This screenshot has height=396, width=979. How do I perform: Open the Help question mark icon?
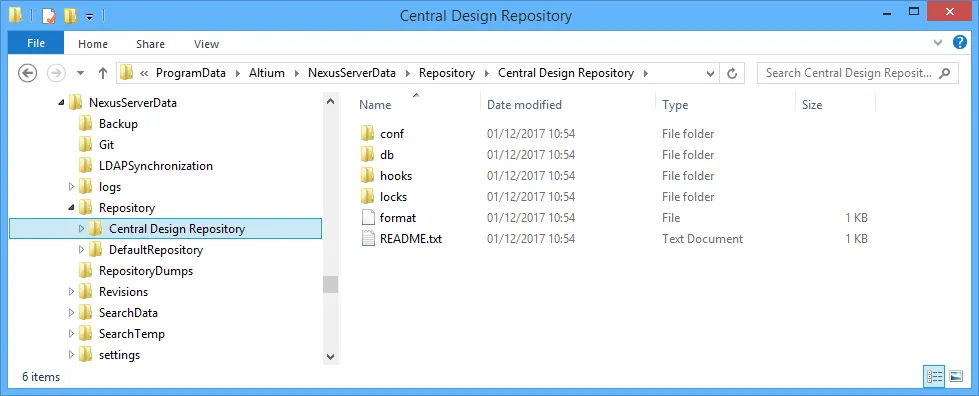tap(960, 42)
